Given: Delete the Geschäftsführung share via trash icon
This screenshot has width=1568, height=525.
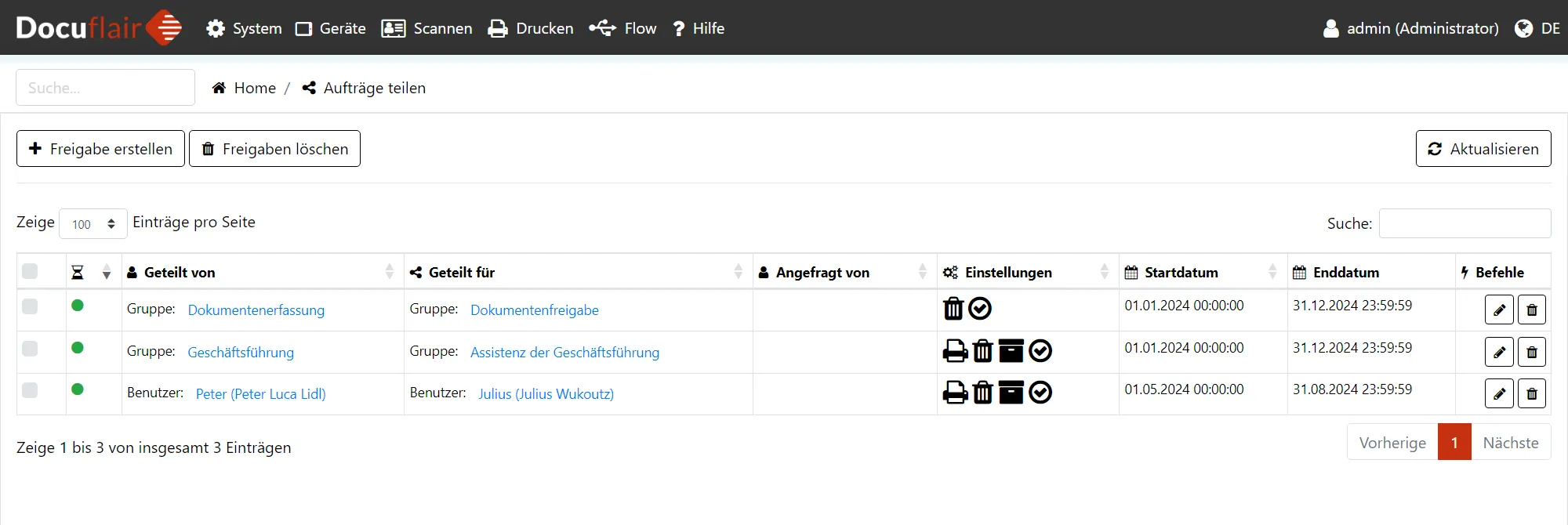Looking at the screenshot, I should [x=1531, y=353].
